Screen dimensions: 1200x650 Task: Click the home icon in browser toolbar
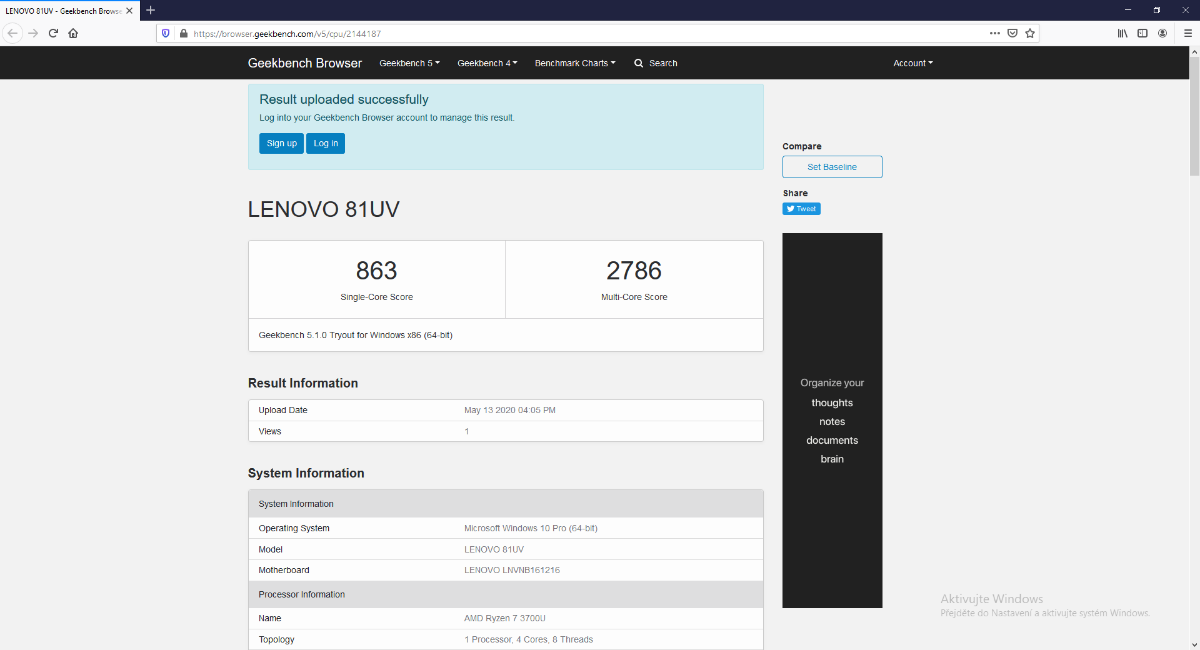tap(73, 33)
